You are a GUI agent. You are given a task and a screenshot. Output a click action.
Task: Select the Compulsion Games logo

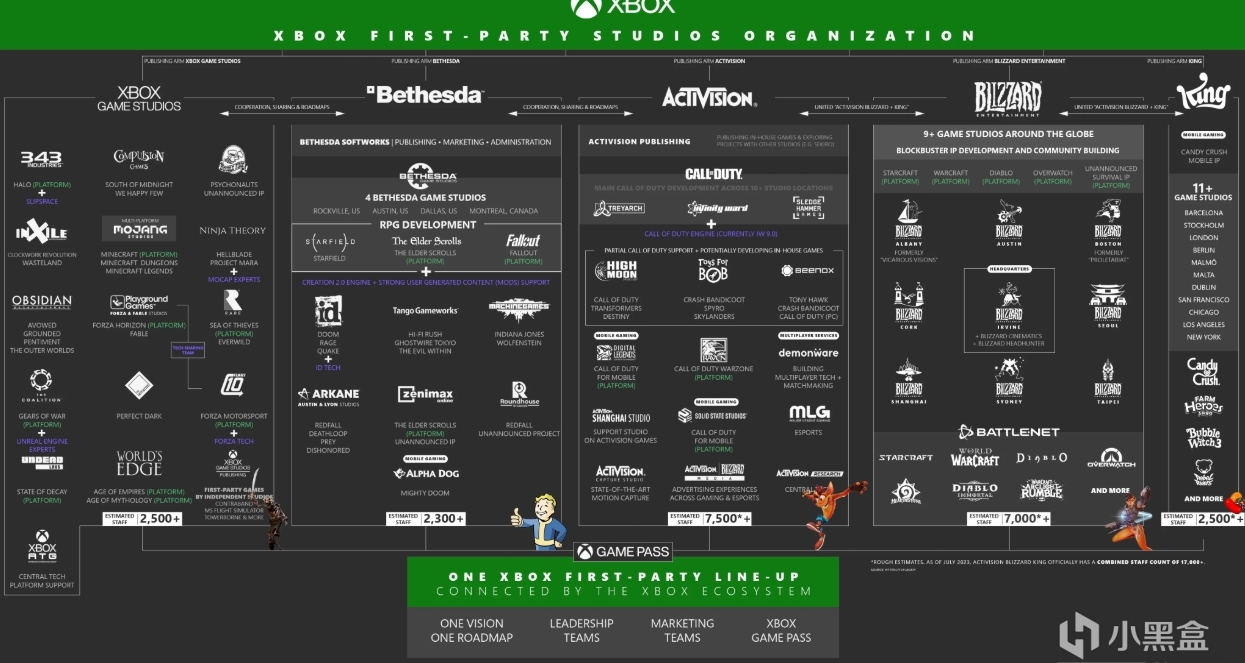[x=138, y=158]
